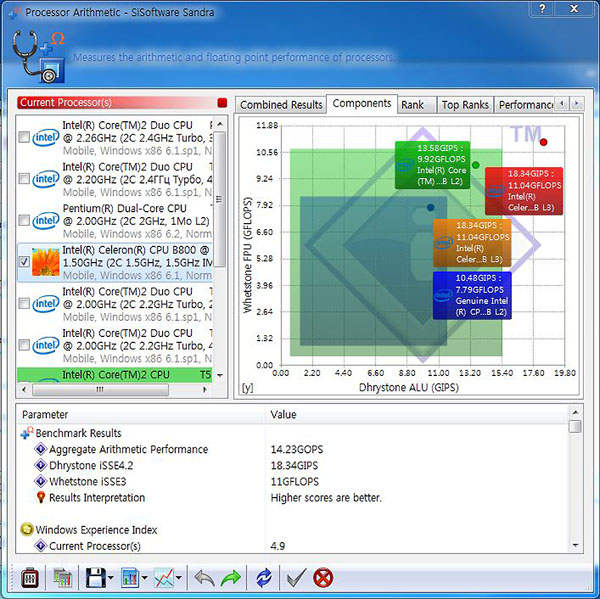Click the [y] axis toggle label

click(248, 388)
